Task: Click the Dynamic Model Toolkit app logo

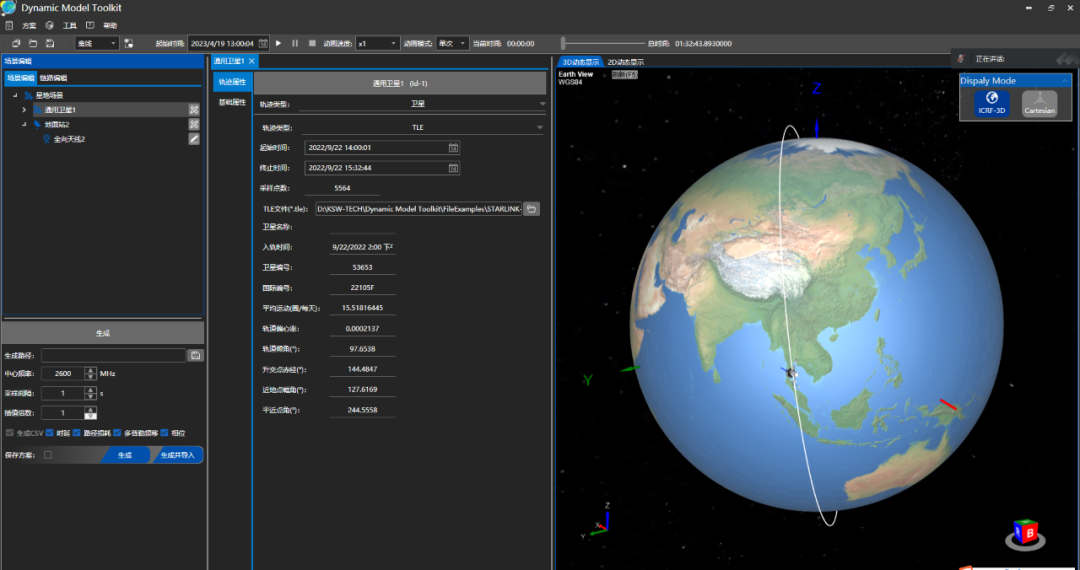Action: pos(8,8)
